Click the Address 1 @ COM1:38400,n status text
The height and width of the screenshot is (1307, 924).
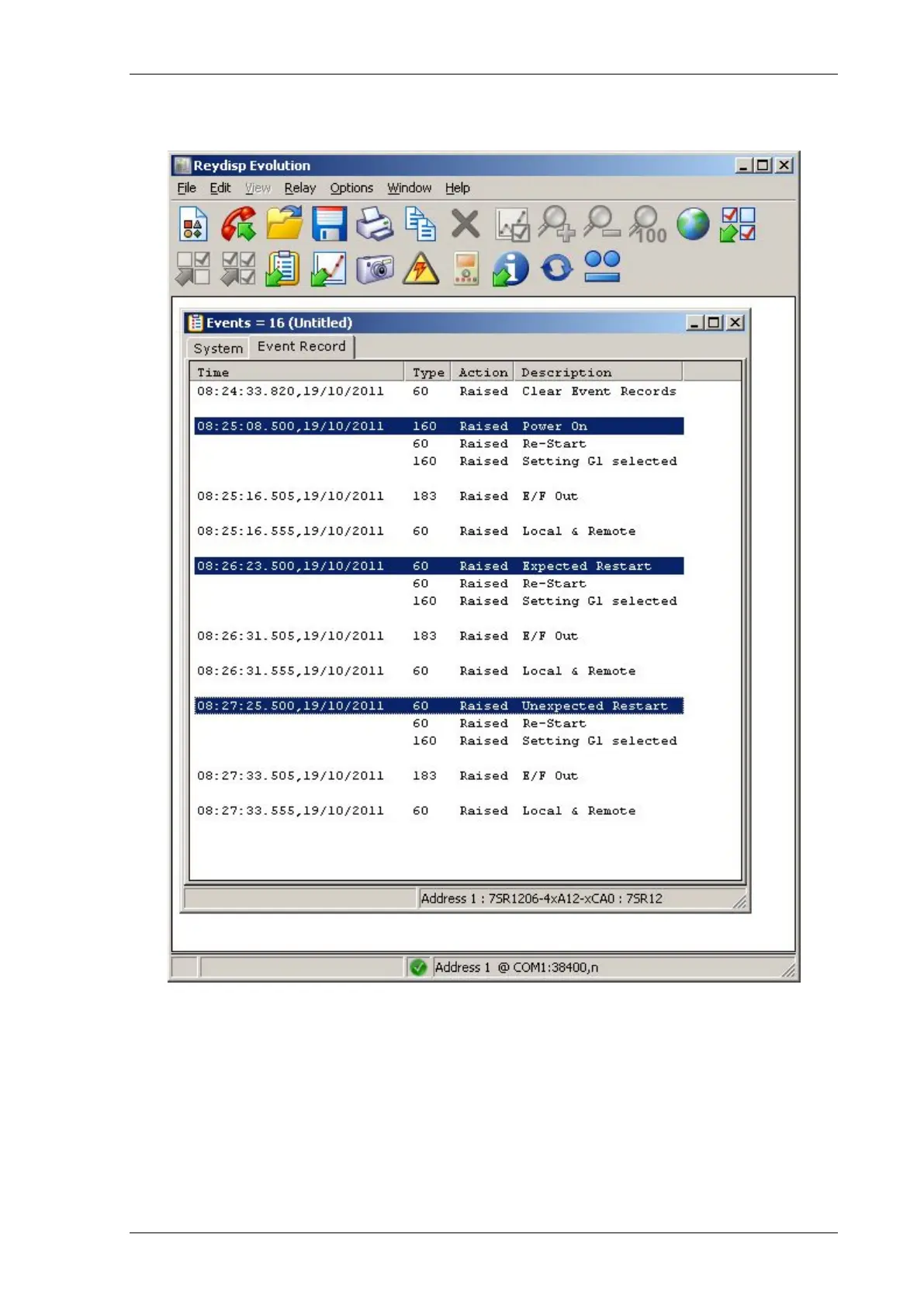(517, 967)
